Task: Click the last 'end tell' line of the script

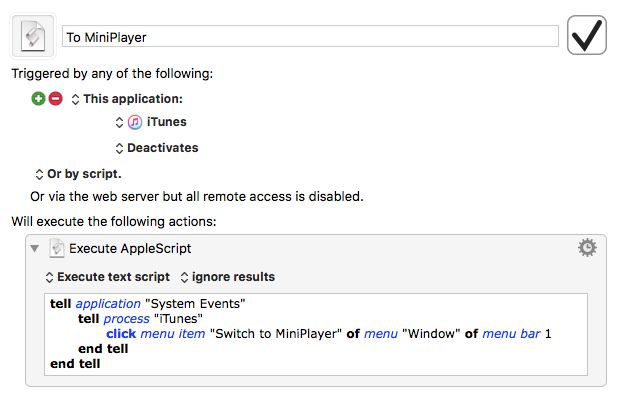Action: [x=75, y=363]
